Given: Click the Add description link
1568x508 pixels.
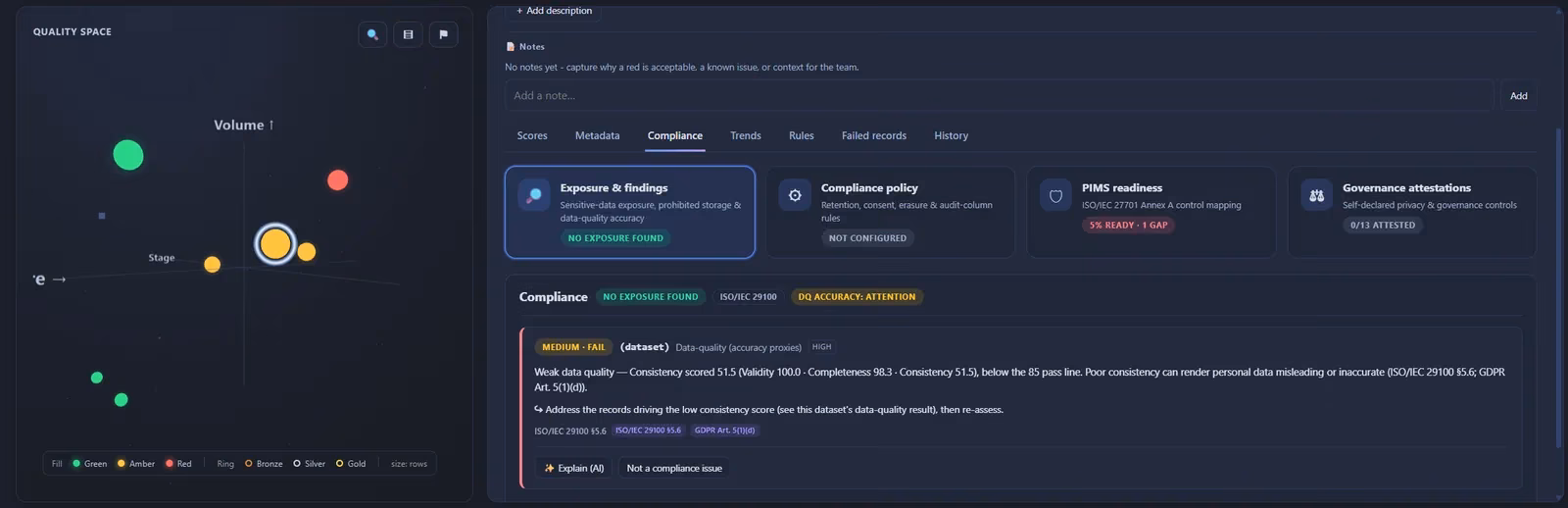Looking at the screenshot, I should click(555, 11).
